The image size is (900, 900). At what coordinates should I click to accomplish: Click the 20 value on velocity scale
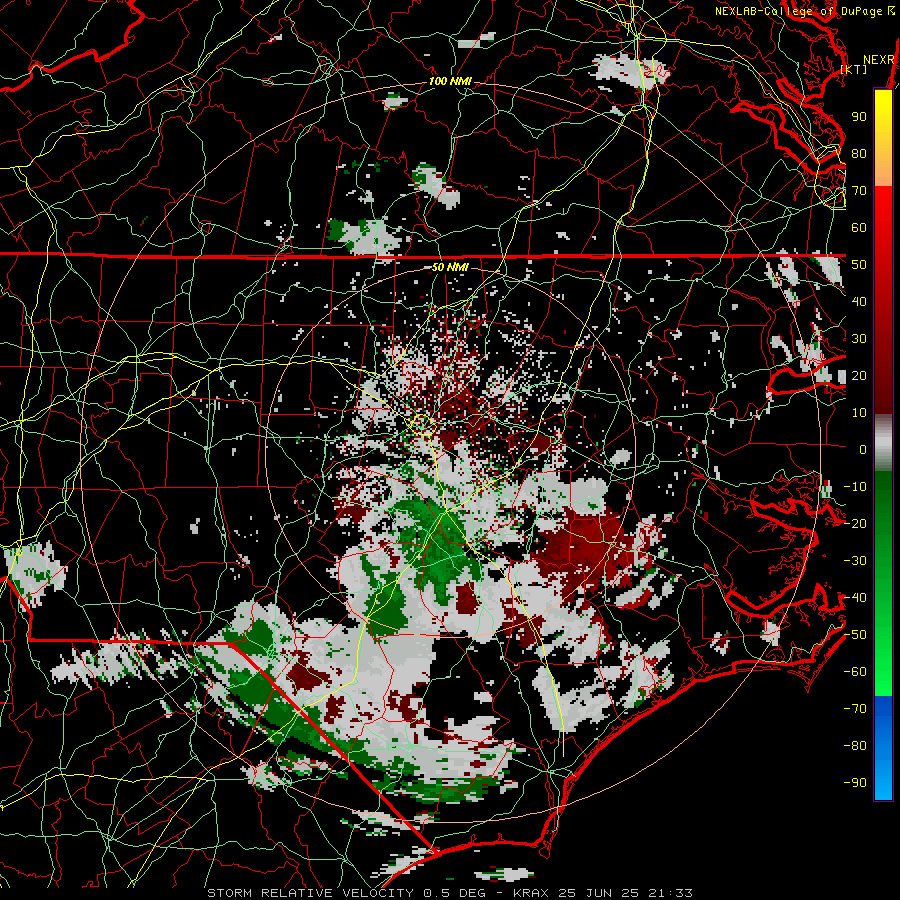pyautogui.click(x=859, y=375)
